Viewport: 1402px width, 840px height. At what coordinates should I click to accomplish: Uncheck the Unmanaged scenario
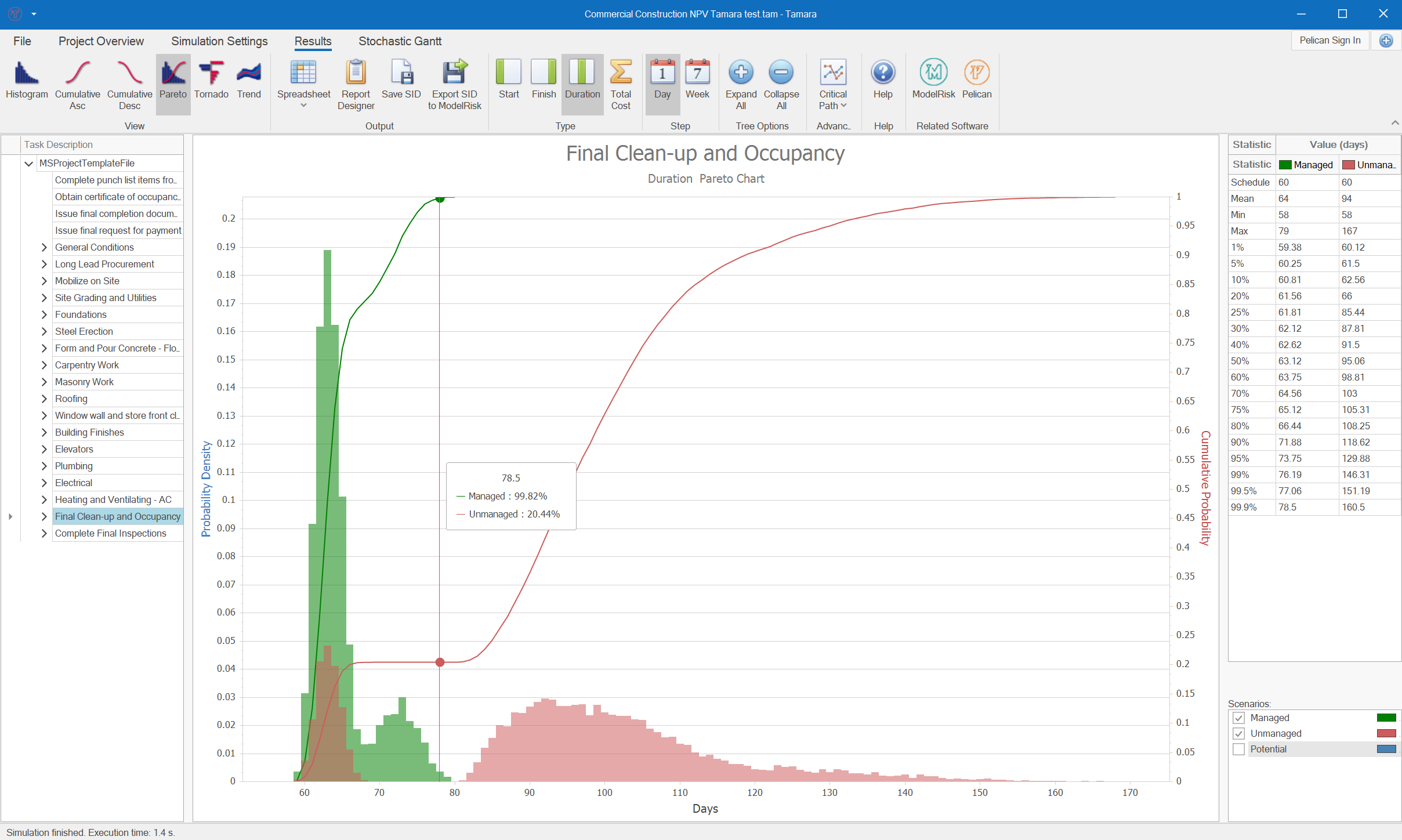1239,733
